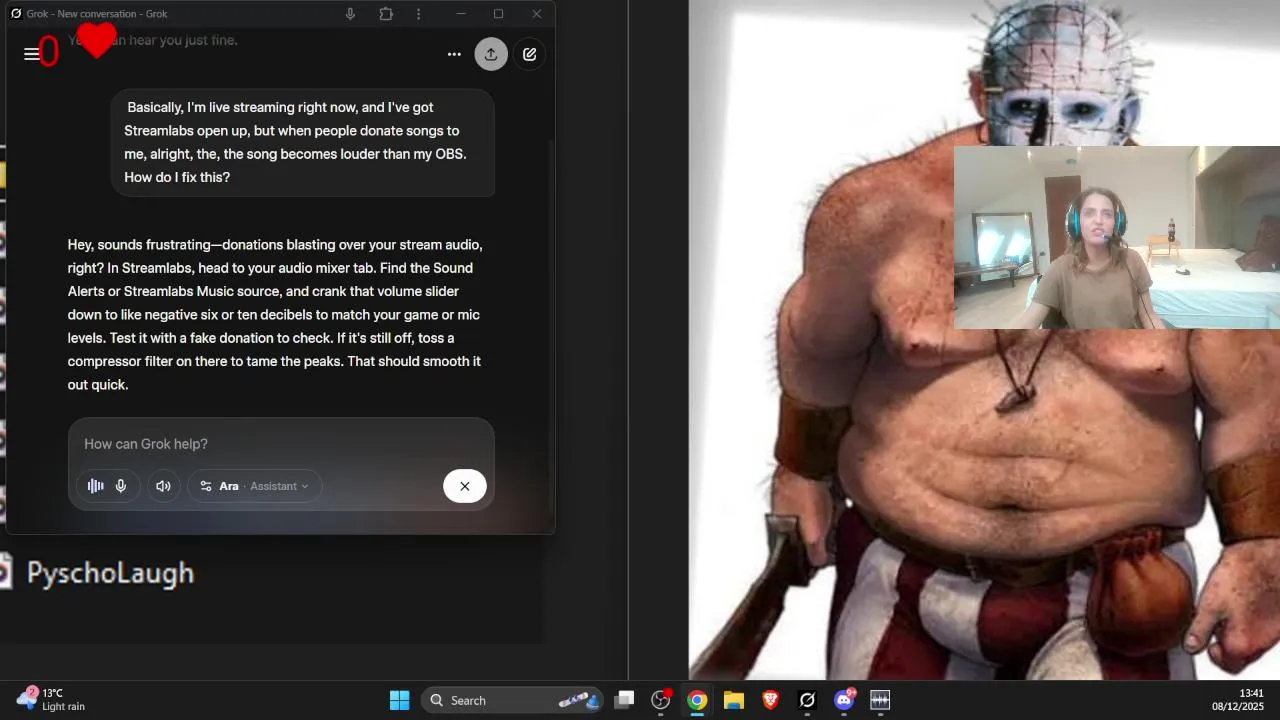The width and height of the screenshot is (1280, 720).
Task: Close voice mode with the X button
Action: coord(465,486)
